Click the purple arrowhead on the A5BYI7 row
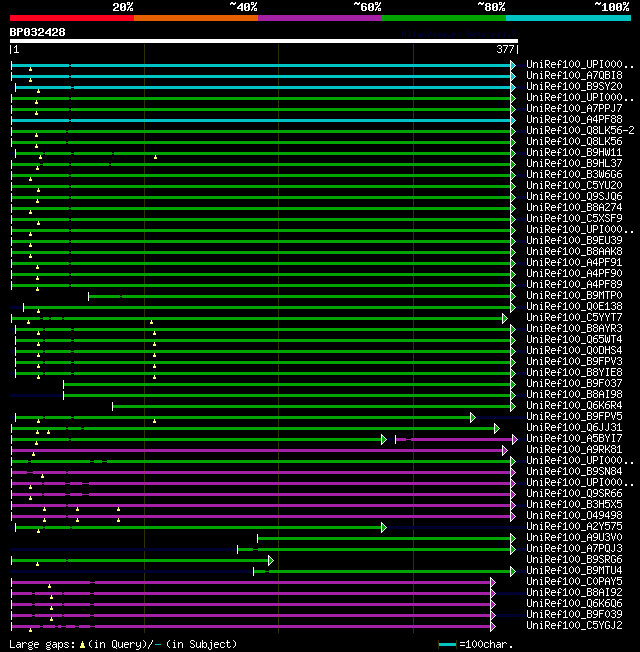 pyautogui.click(x=514, y=439)
